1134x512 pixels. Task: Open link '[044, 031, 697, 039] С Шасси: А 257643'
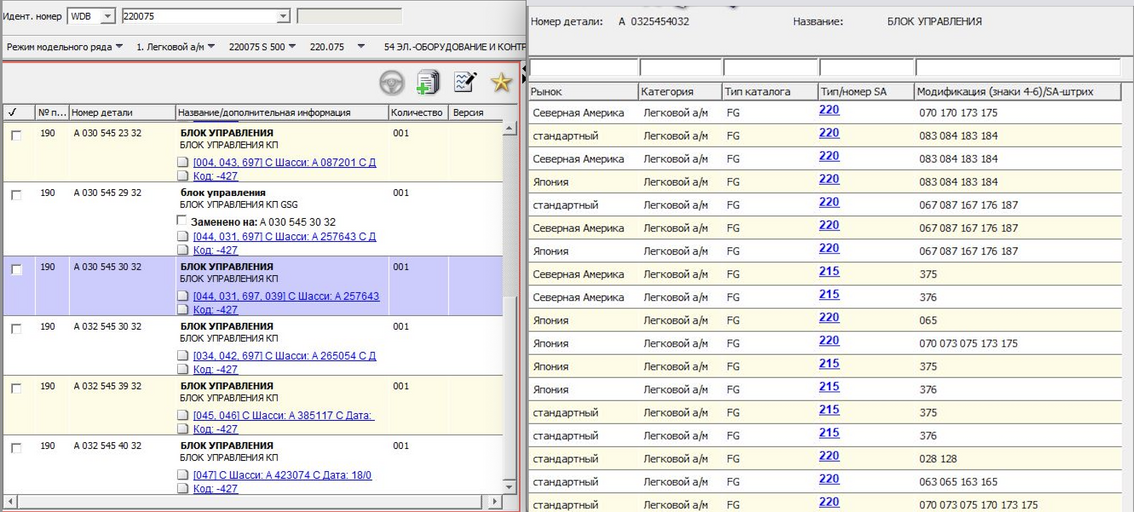tap(286, 296)
